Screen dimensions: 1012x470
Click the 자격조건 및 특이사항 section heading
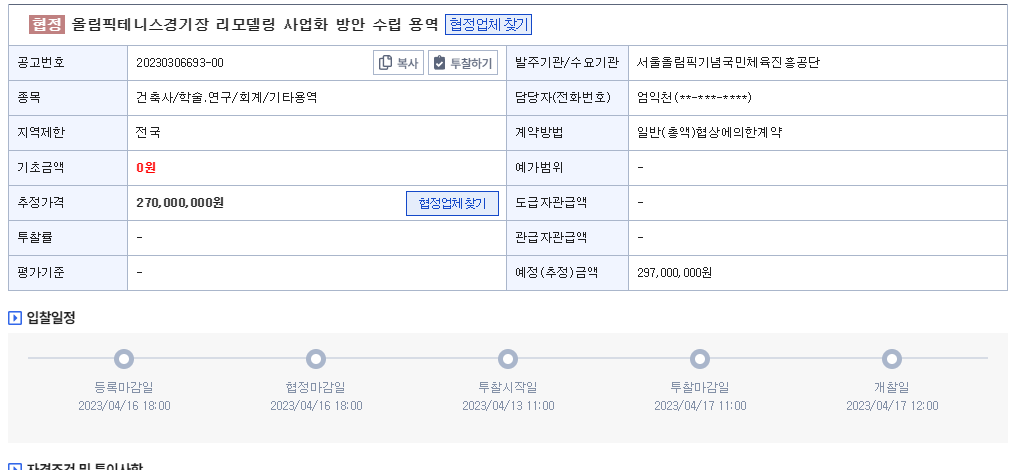[85, 466]
